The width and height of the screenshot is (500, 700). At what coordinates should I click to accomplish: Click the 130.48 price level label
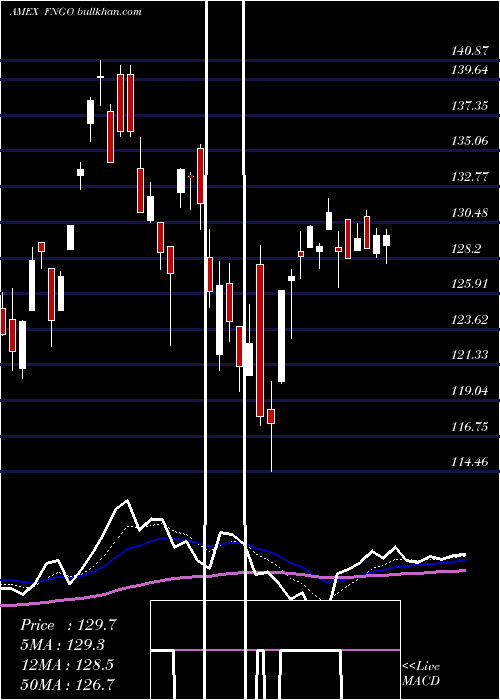[470, 212]
